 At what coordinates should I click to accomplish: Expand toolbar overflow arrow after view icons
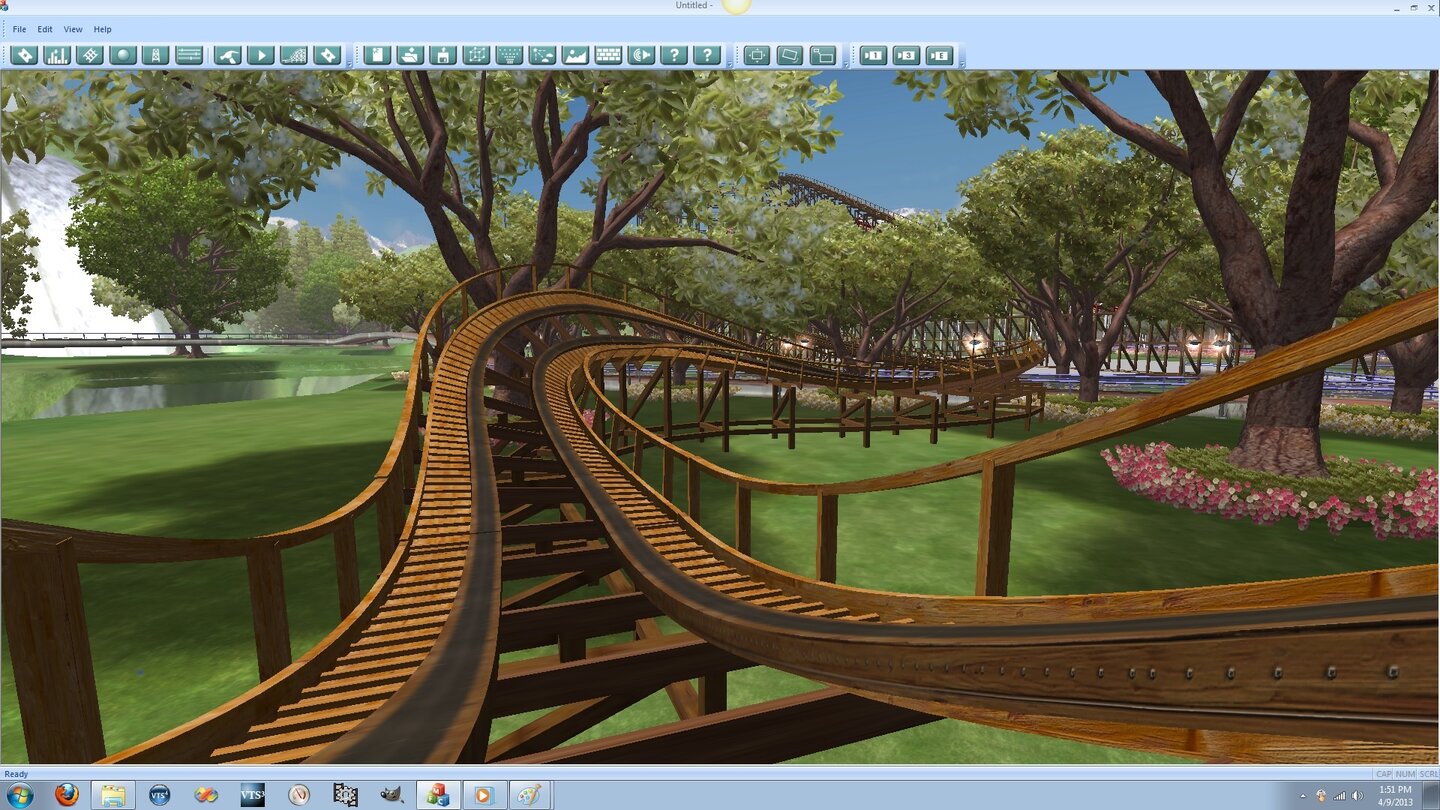(x=844, y=63)
